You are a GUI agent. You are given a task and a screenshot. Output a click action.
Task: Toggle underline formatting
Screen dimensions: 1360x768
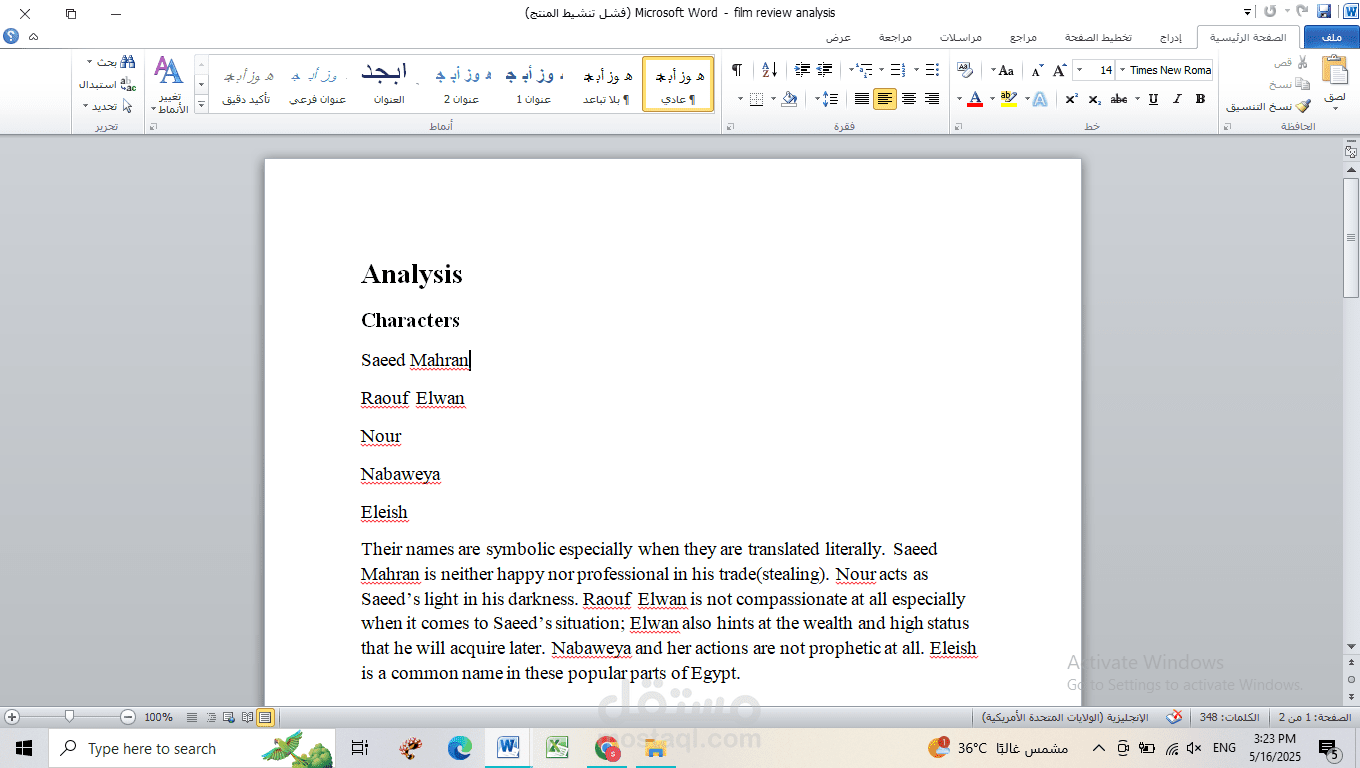tap(1153, 99)
